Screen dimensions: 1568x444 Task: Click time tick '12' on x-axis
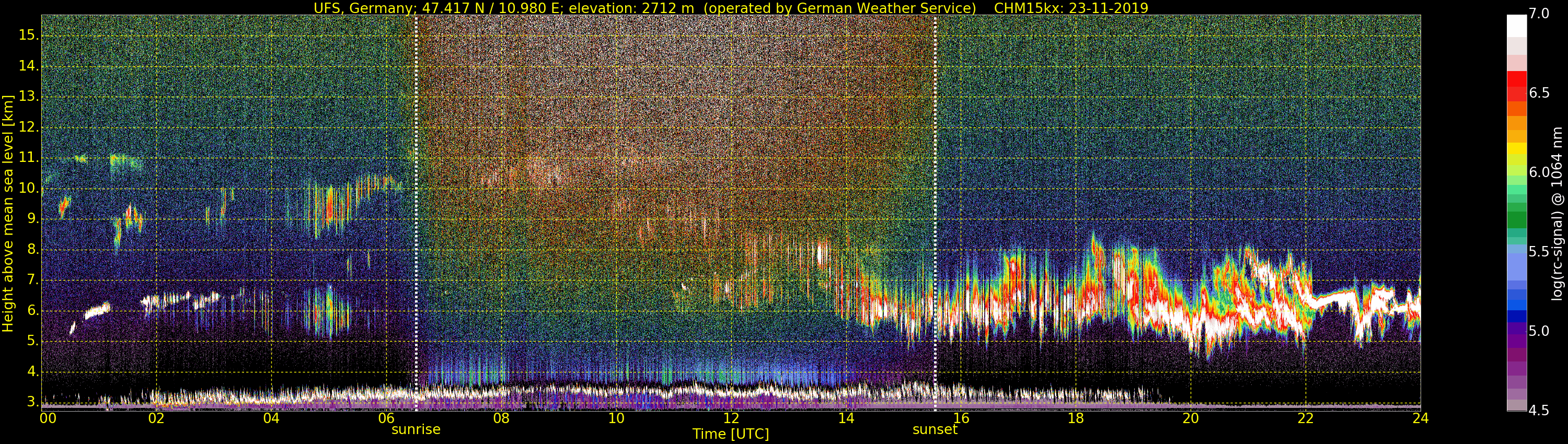(731, 418)
